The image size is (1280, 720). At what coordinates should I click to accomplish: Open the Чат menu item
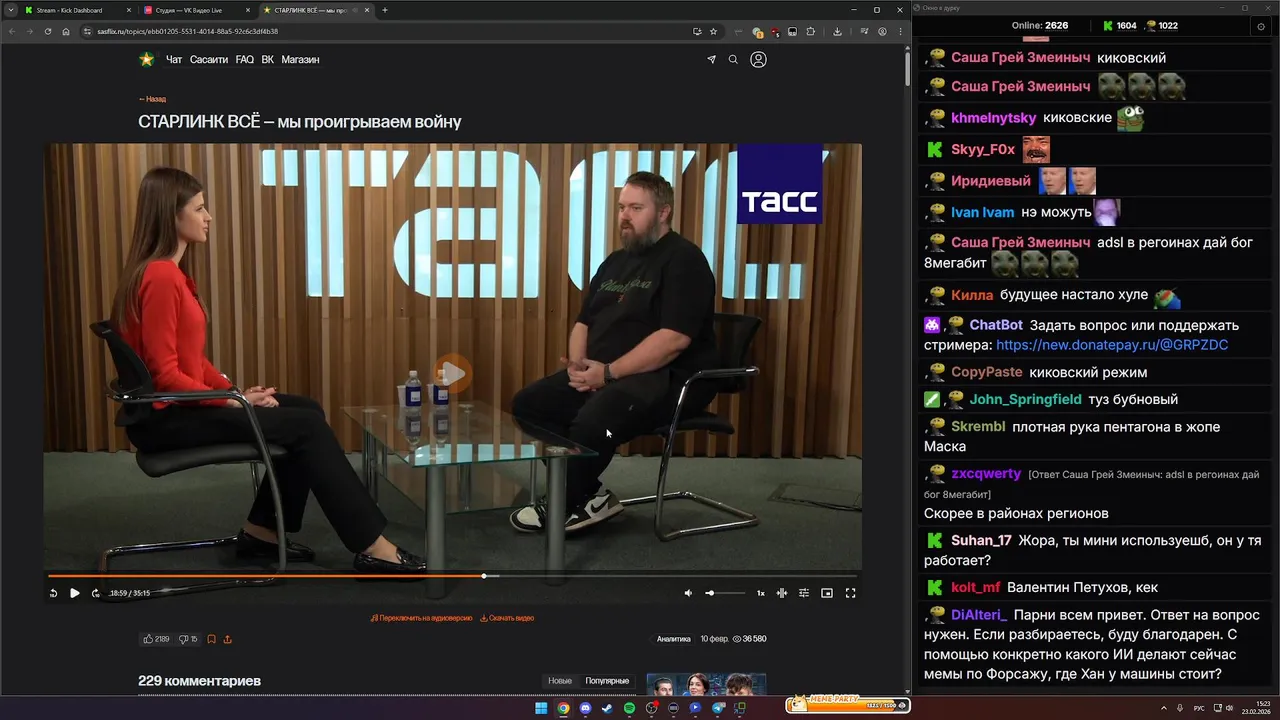coord(174,60)
